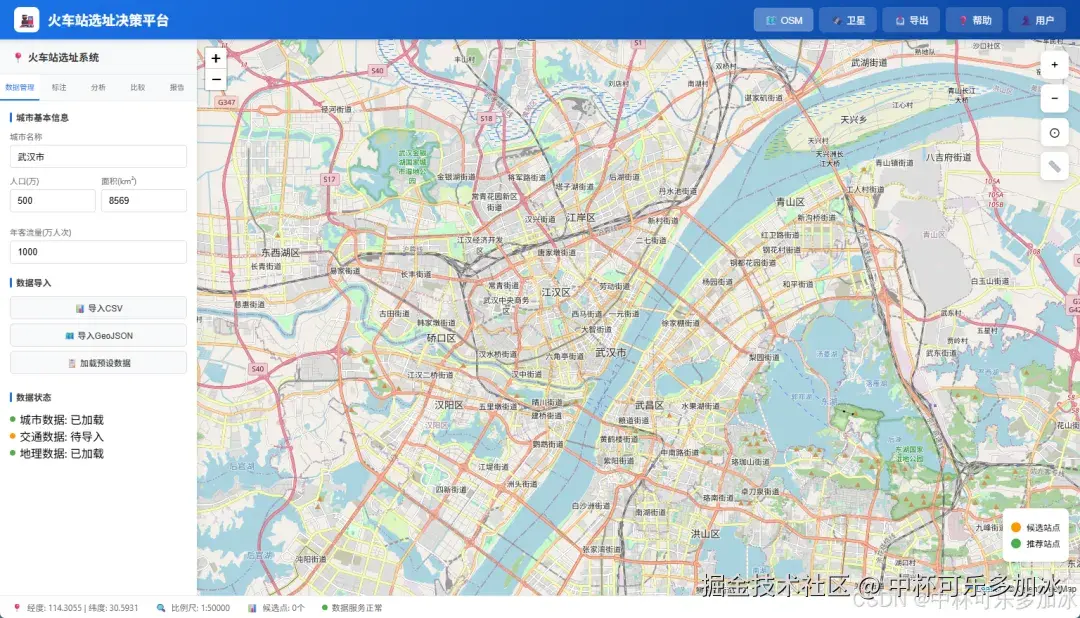Click the 硚口区 label on map
1080x618 pixels.
[x=441, y=338]
